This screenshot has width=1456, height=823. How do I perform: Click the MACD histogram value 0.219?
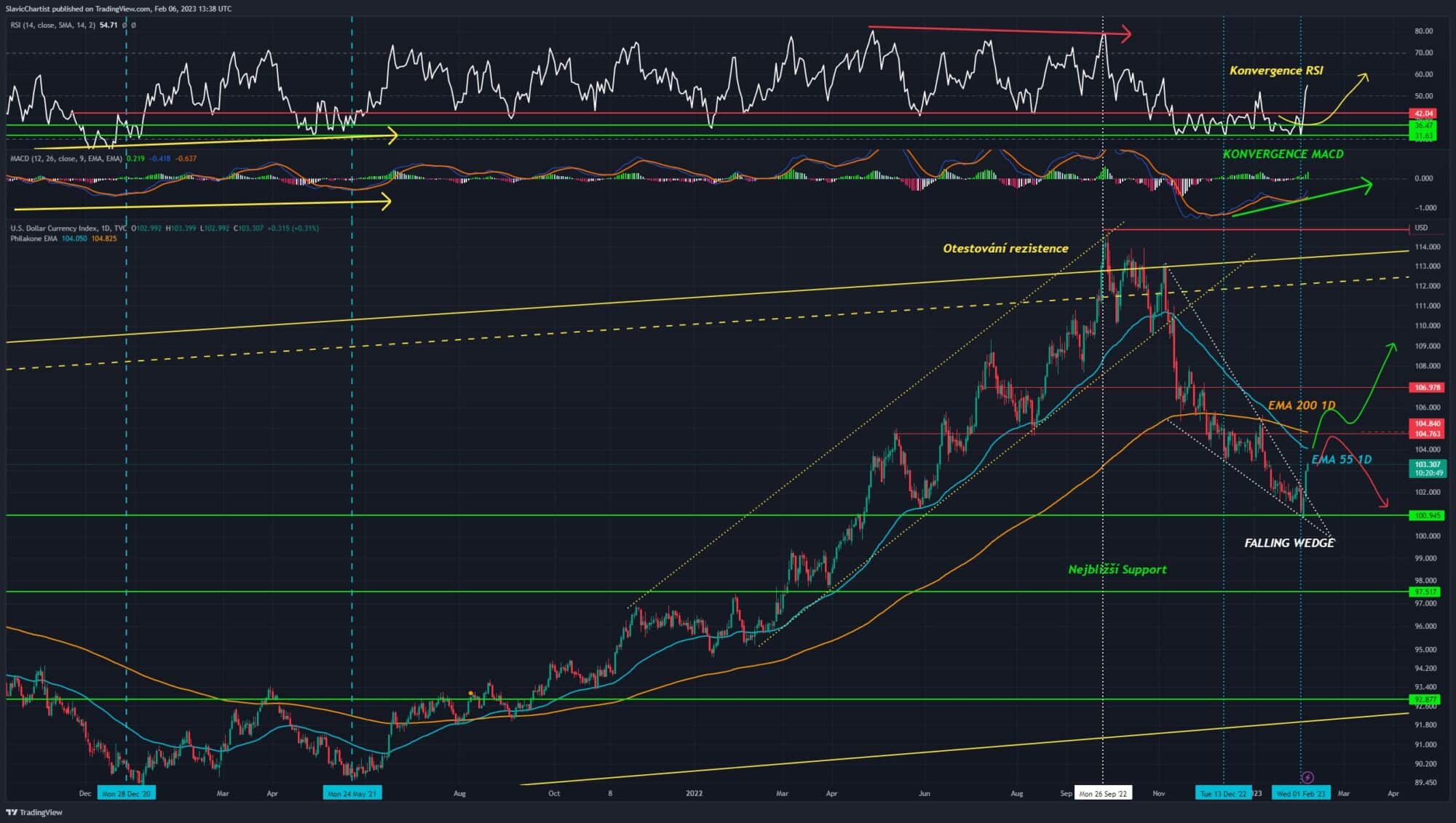coord(135,158)
